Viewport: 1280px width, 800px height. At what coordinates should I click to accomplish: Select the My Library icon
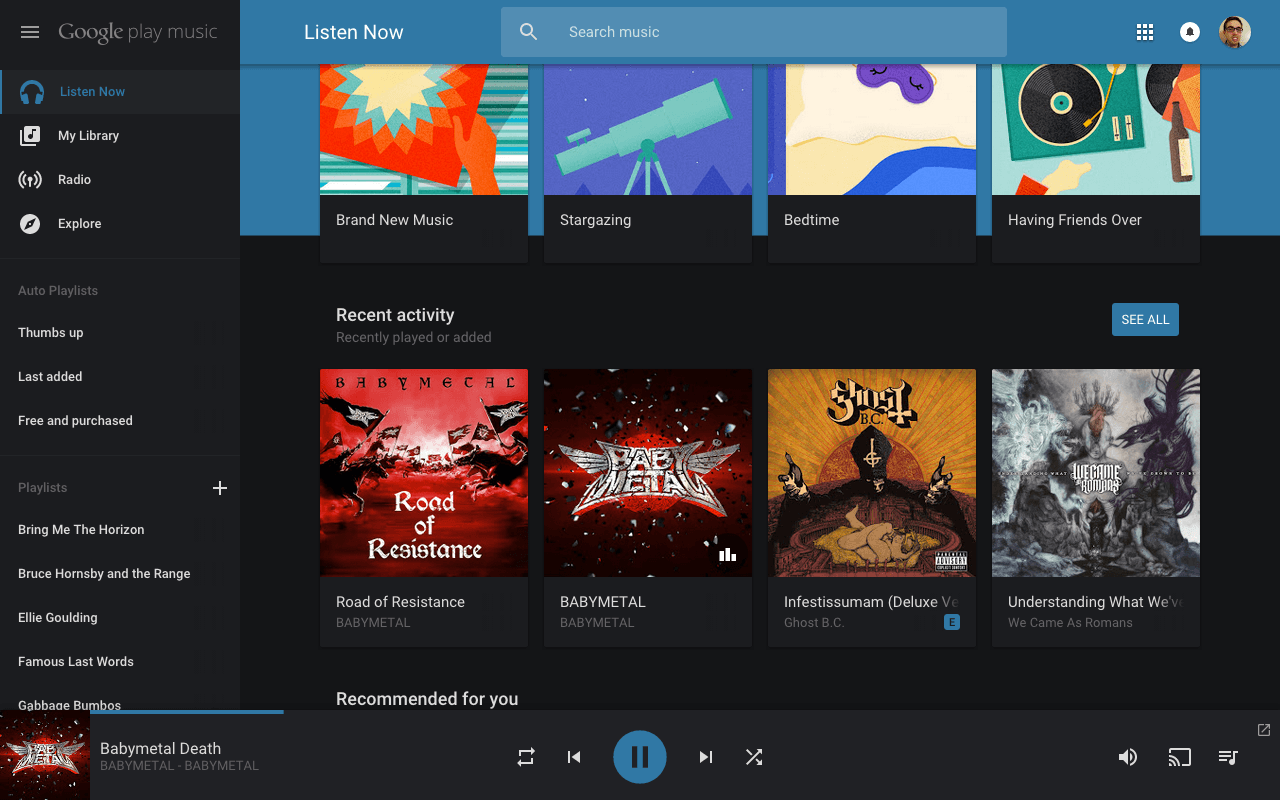[x=30, y=135]
